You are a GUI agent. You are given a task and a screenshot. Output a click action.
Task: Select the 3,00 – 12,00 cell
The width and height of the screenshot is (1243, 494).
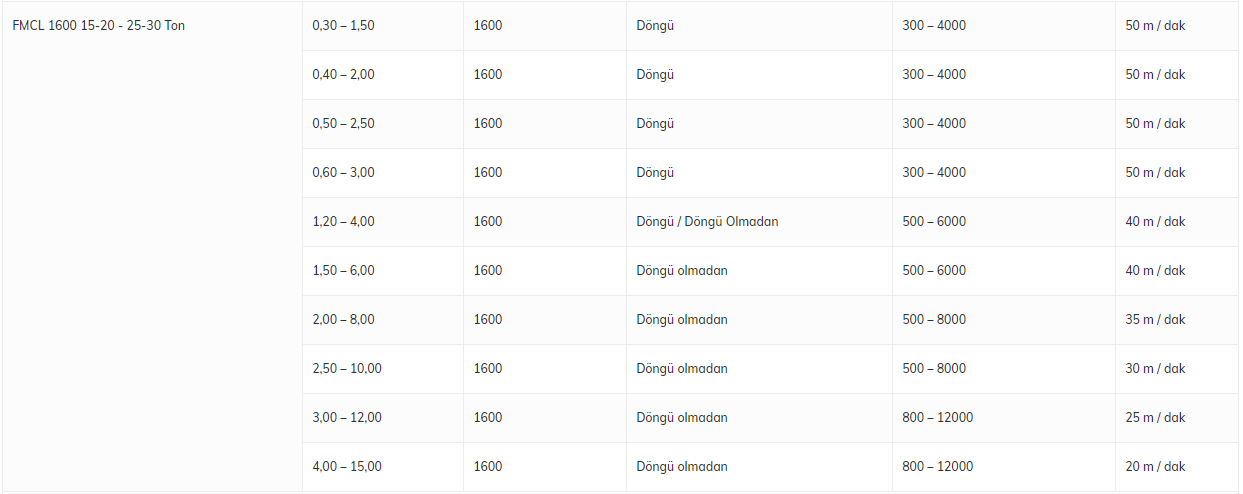click(x=347, y=418)
